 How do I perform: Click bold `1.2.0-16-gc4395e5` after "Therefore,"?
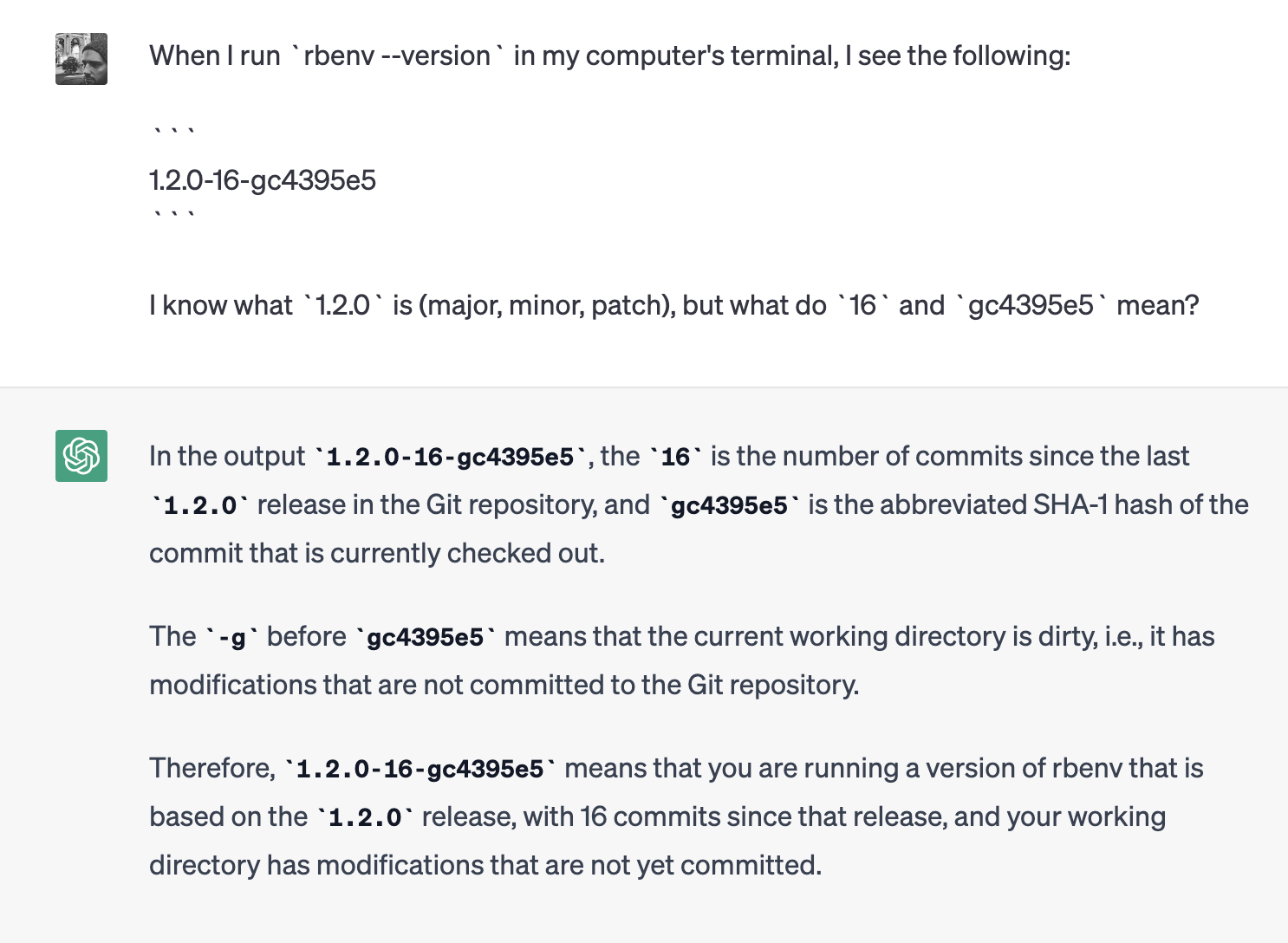(x=420, y=769)
